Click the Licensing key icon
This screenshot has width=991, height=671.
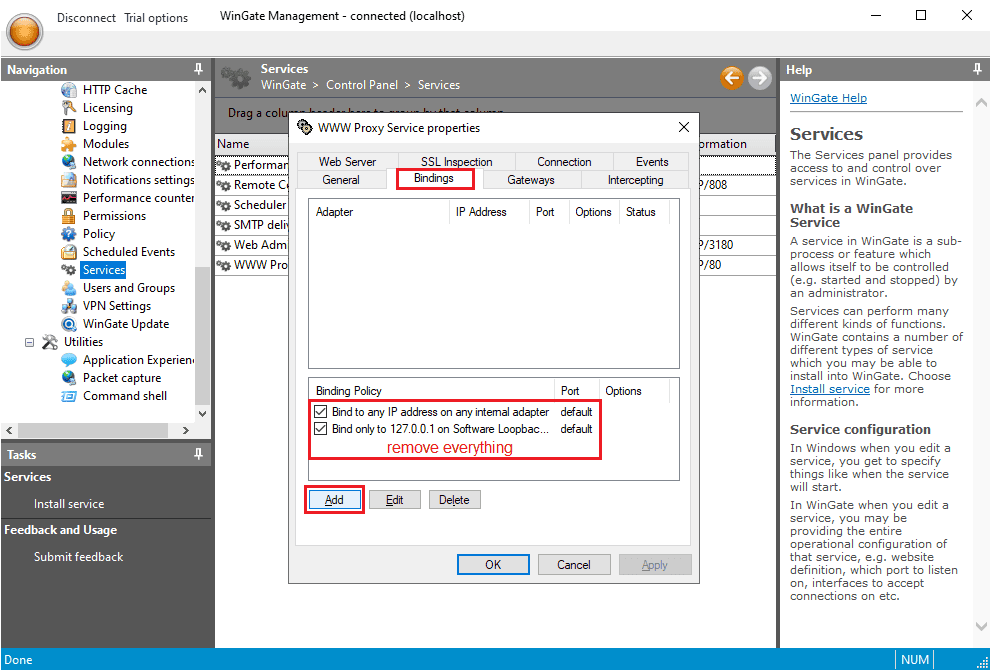pyautogui.click(x=69, y=108)
